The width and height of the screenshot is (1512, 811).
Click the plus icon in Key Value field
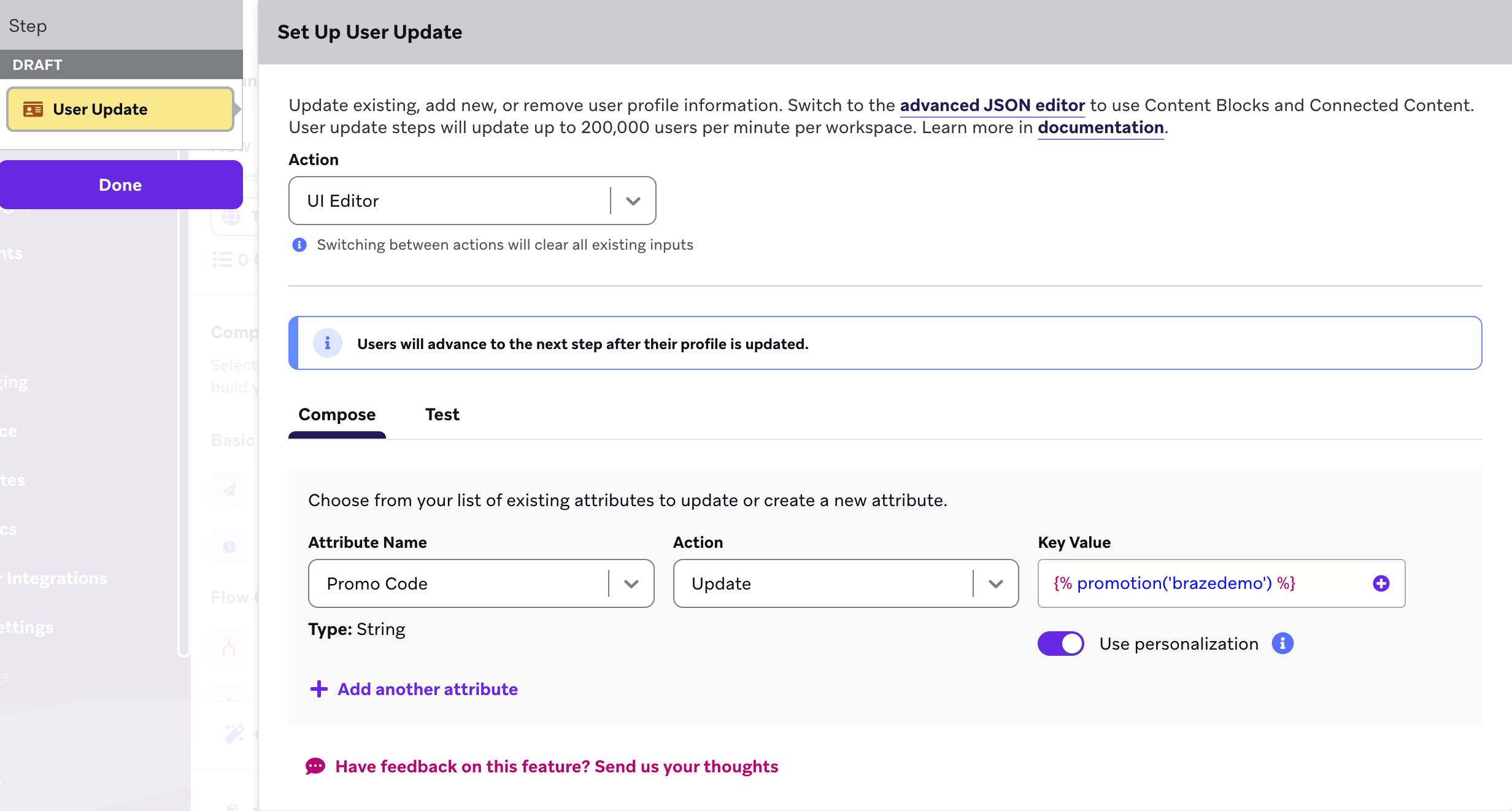1381,583
